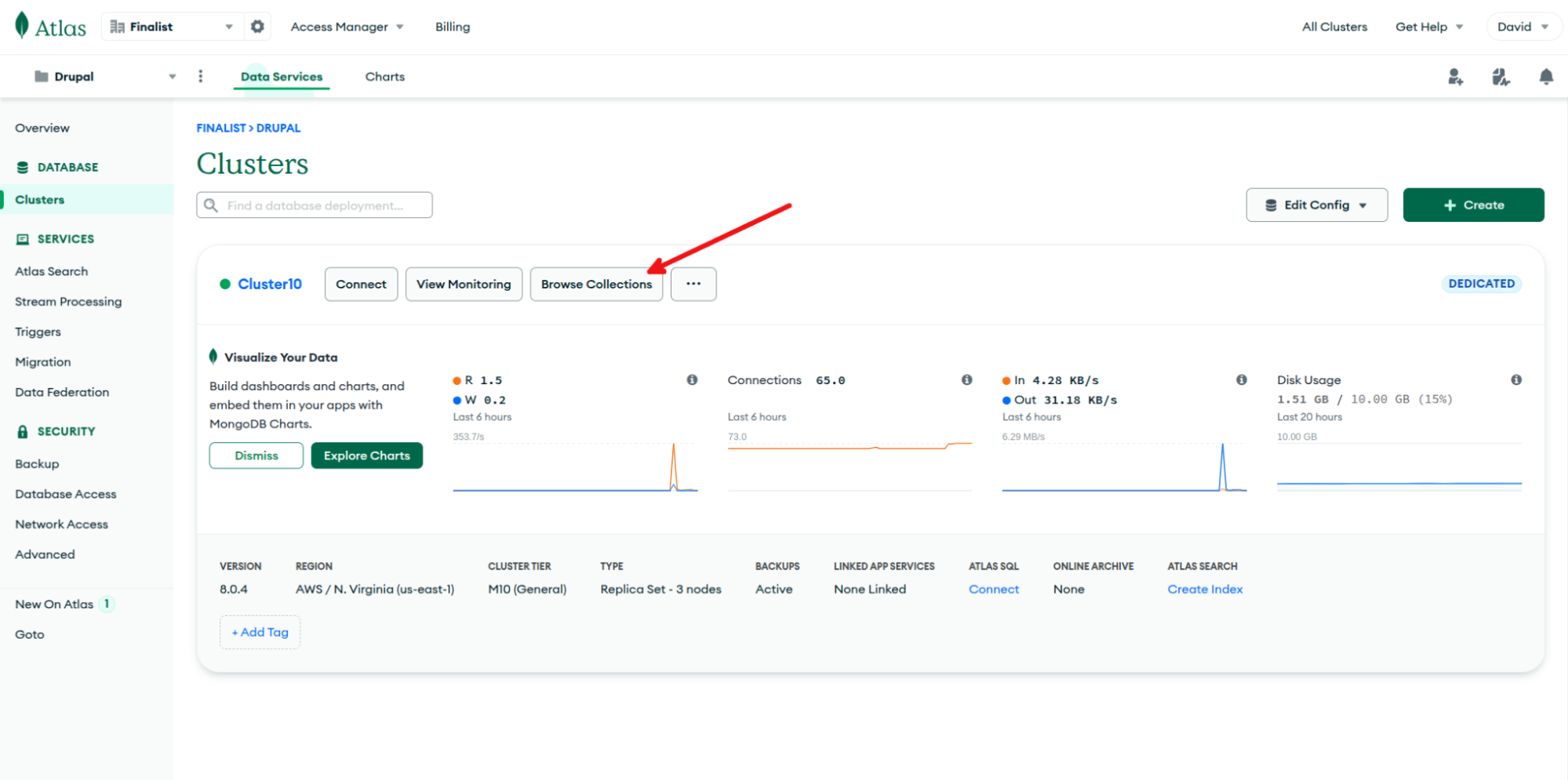Viewport: 1568px width, 780px height.
Task: Open Atlas Search in sidebar
Action: tap(52, 271)
